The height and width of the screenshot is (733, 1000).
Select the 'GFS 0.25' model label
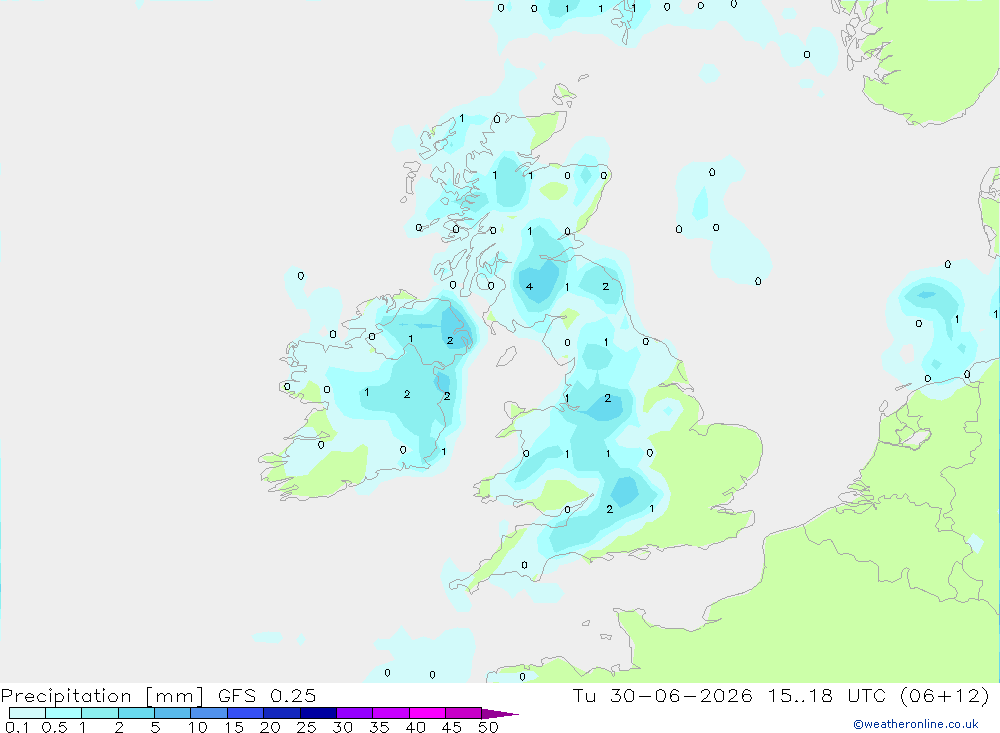[267, 696]
